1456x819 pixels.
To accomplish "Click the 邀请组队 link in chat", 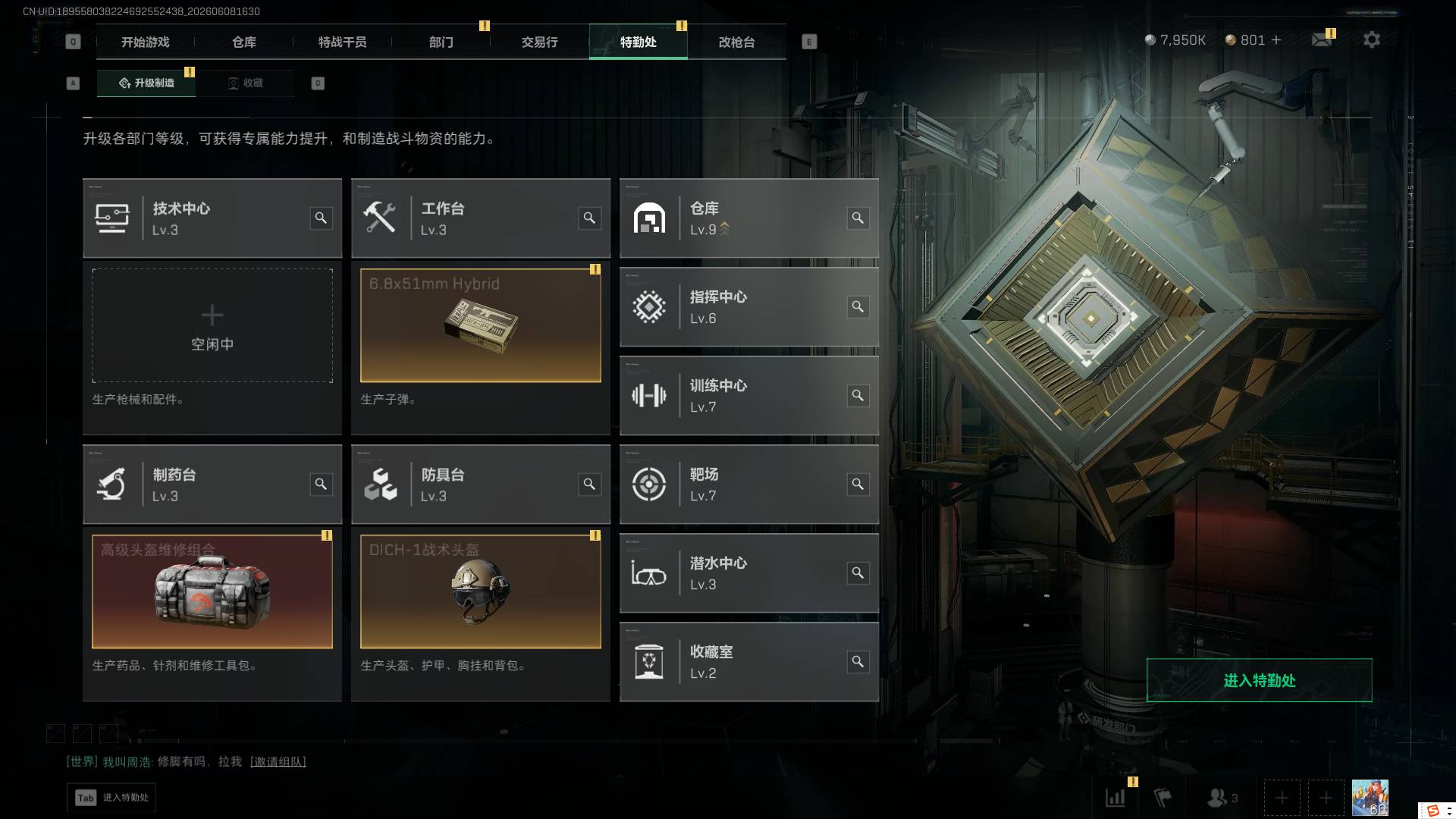I will [278, 761].
